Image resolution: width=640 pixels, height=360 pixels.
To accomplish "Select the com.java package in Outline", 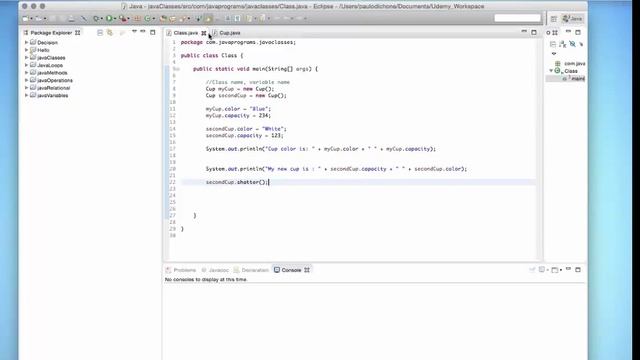I will point(570,63).
